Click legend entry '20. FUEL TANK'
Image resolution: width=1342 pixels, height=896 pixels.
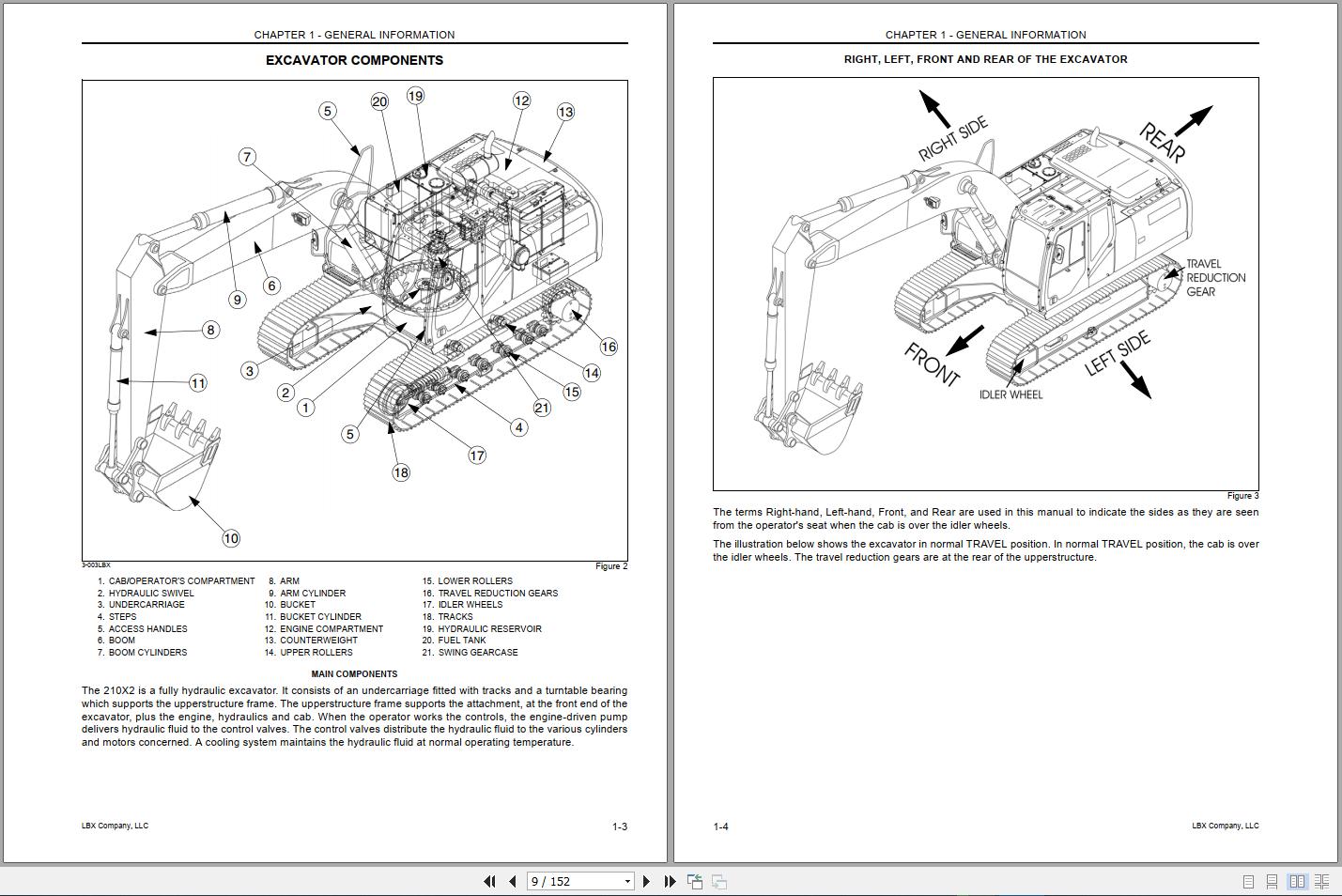(x=454, y=641)
